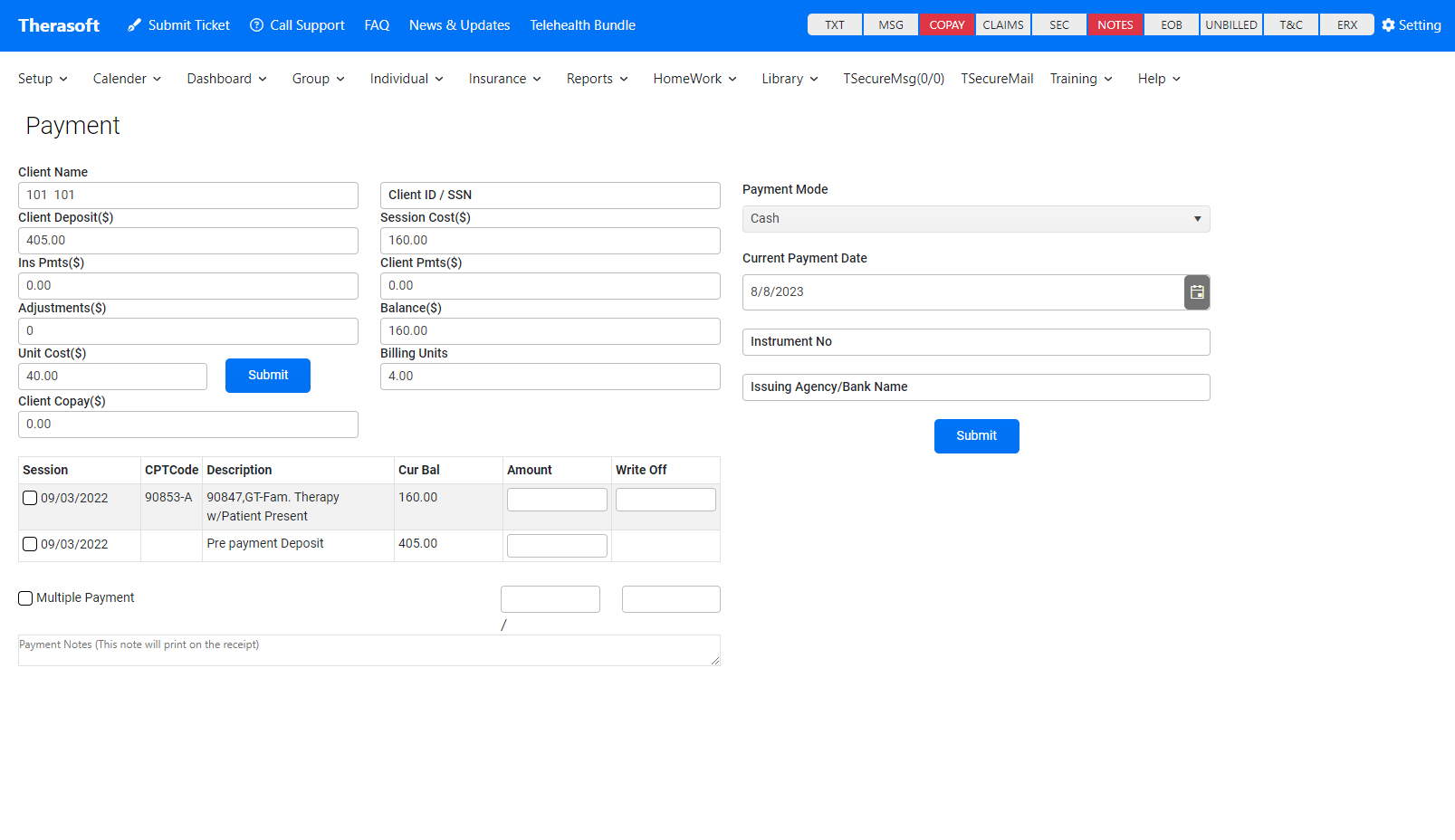Expand the Calender menu
The image size is (1455, 840).
(127, 79)
